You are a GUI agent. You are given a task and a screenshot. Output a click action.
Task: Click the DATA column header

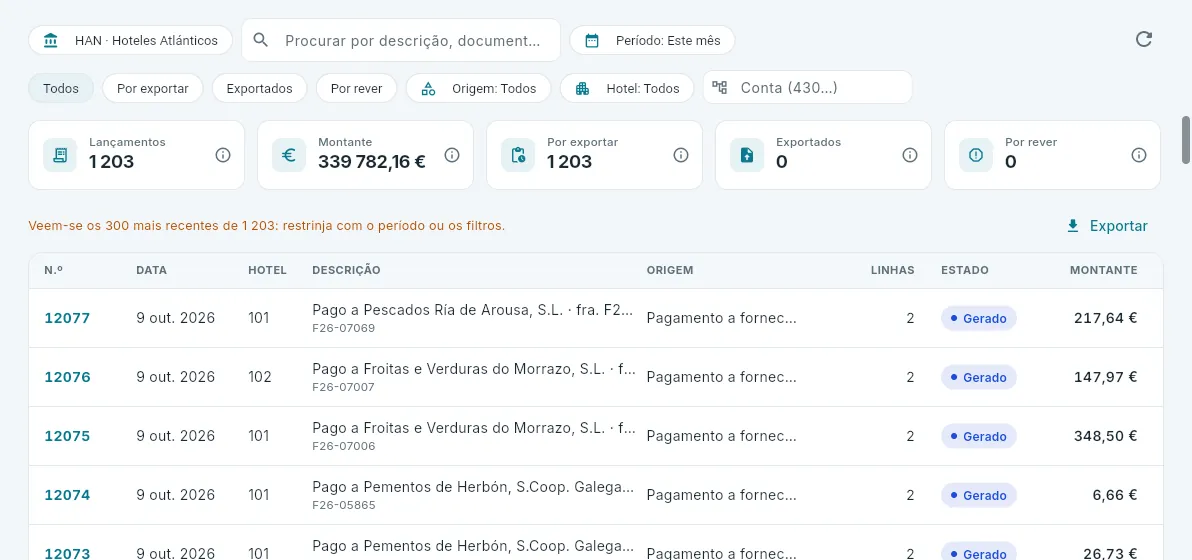coord(151,270)
